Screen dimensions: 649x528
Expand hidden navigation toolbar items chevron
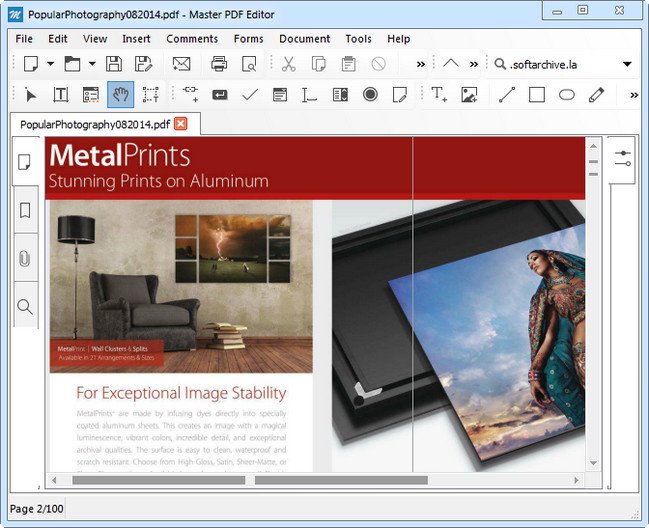tap(474, 64)
